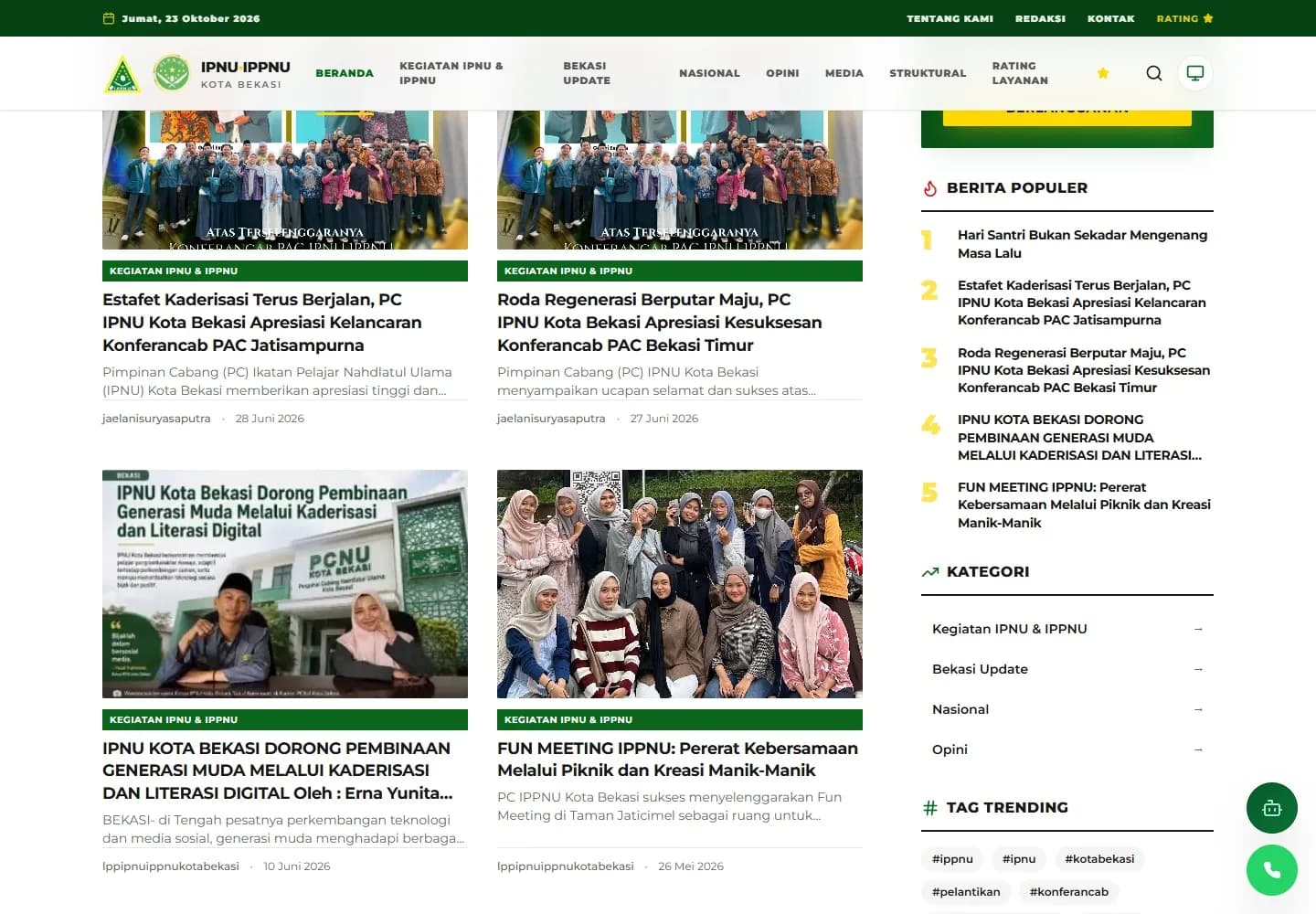Choose the #pelantikan trending tag
The image size is (1316, 914).
click(966, 892)
